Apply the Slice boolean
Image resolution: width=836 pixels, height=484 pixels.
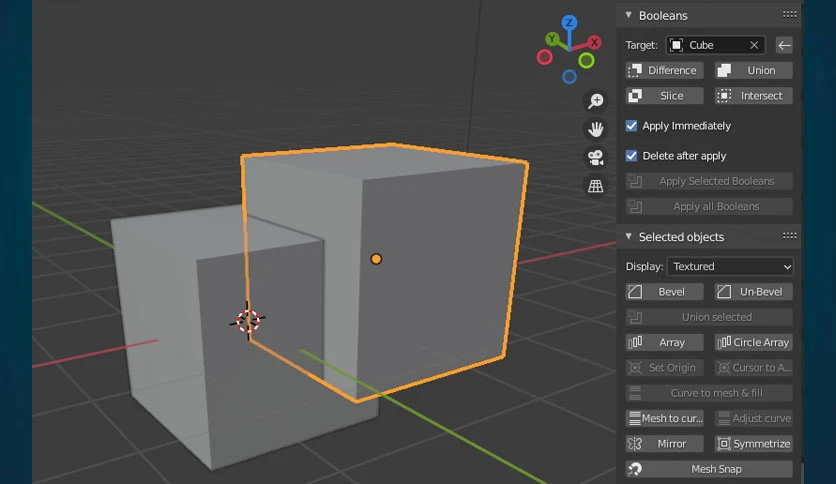(664, 96)
